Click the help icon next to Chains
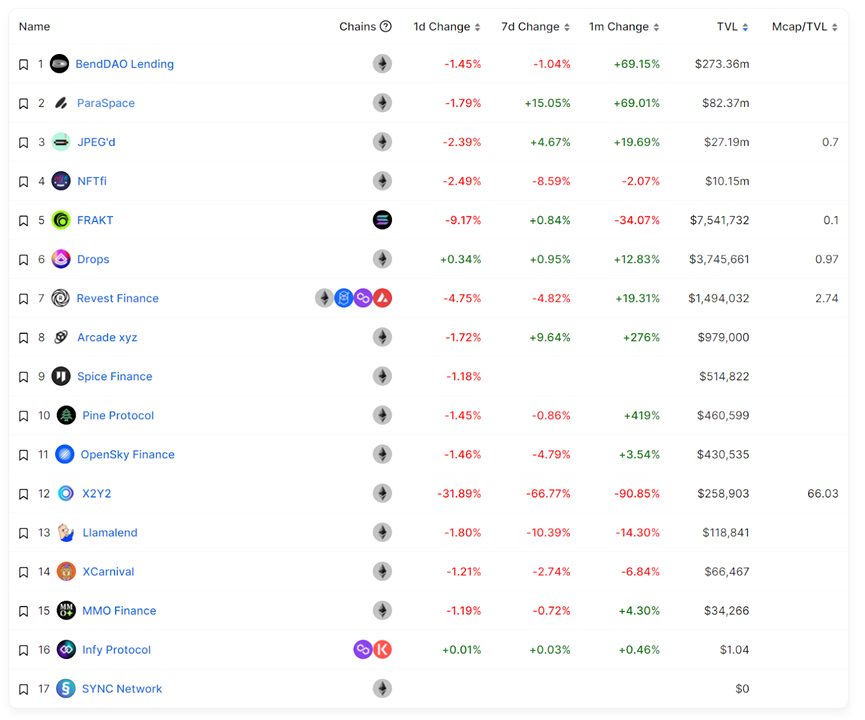Image resolution: width=865 pixels, height=720 pixels. (x=386, y=27)
